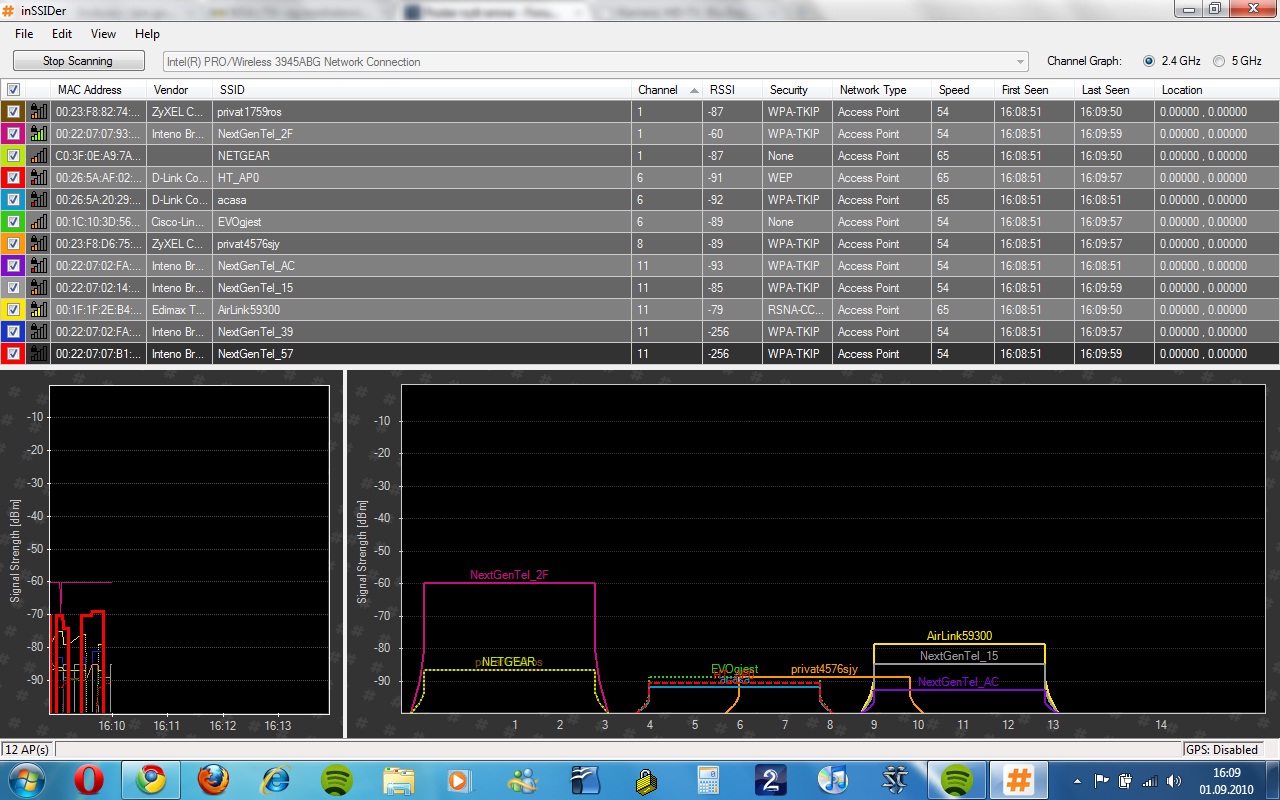1280x800 pixels.
Task: Click signal strength icon for NextGenTel_57
Action: (x=39, y=354)
